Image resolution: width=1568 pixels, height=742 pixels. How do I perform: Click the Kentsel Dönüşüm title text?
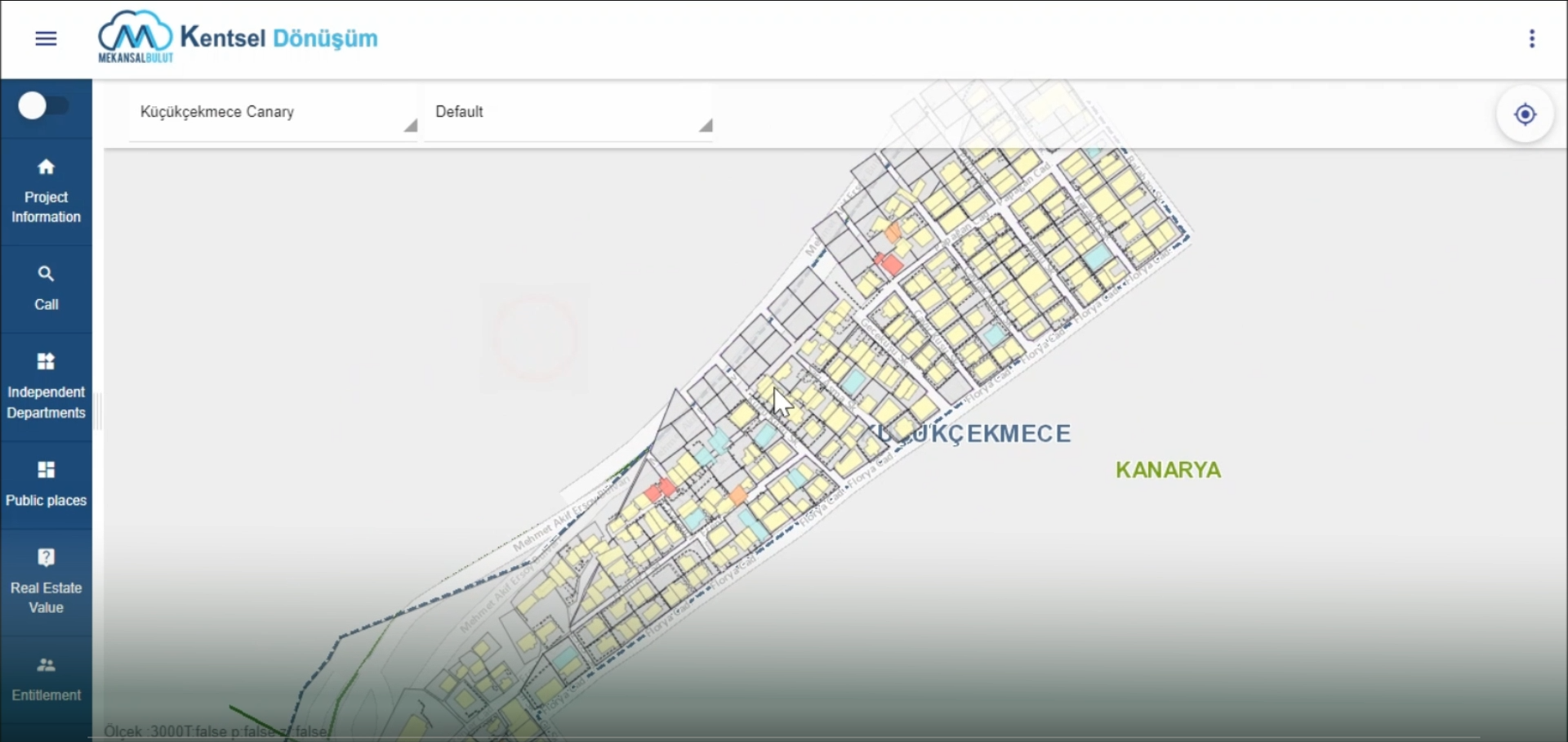pos(278,38)
